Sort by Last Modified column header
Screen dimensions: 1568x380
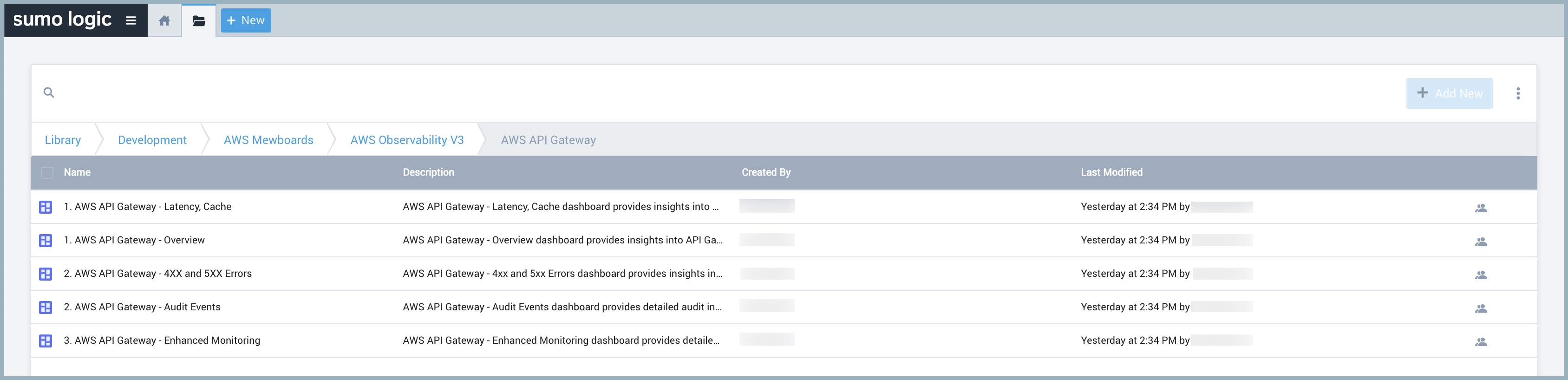pos(1111,172)
